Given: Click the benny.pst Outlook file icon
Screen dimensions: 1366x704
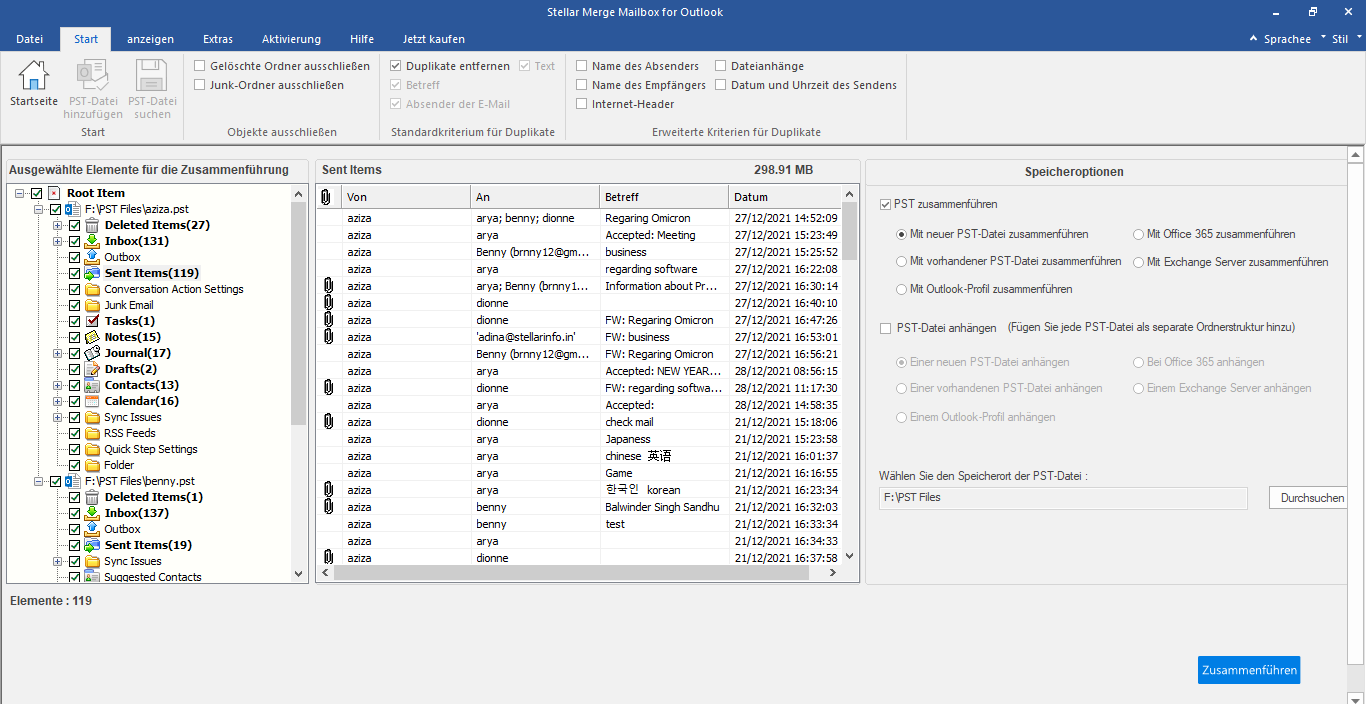Looking at the screenshot, I should (72, 481).
